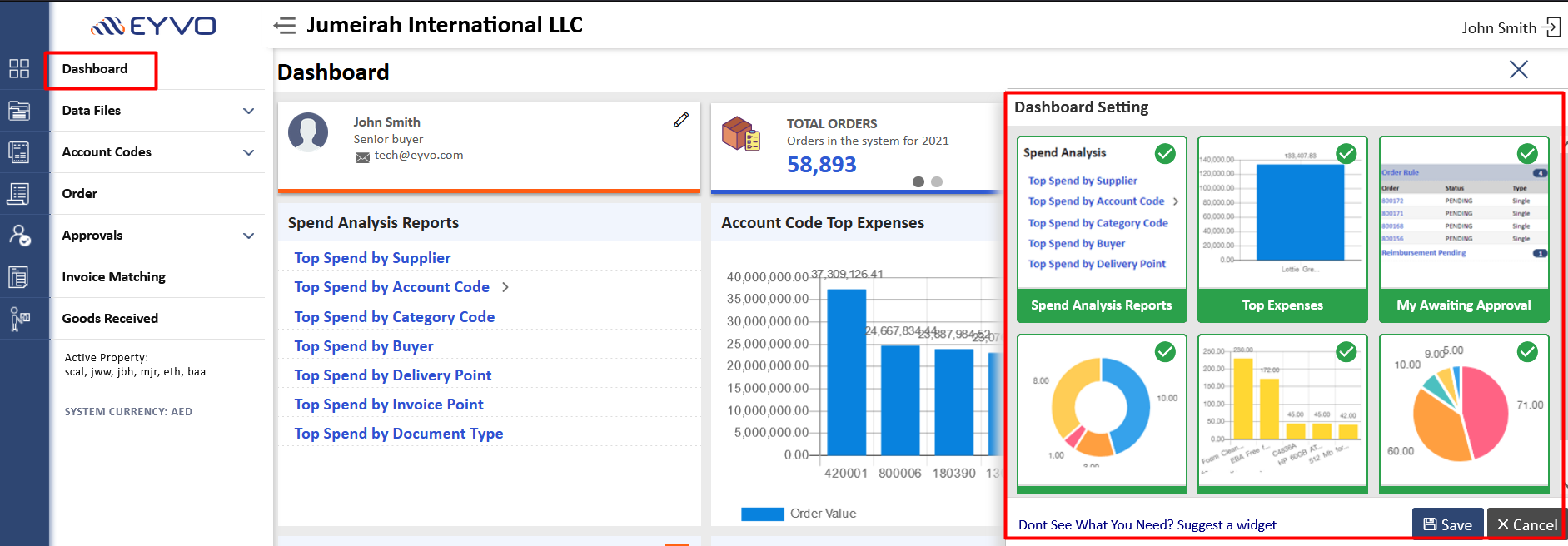
Task: Open the Top Spend by Supplier report
Action: [372, 258]
